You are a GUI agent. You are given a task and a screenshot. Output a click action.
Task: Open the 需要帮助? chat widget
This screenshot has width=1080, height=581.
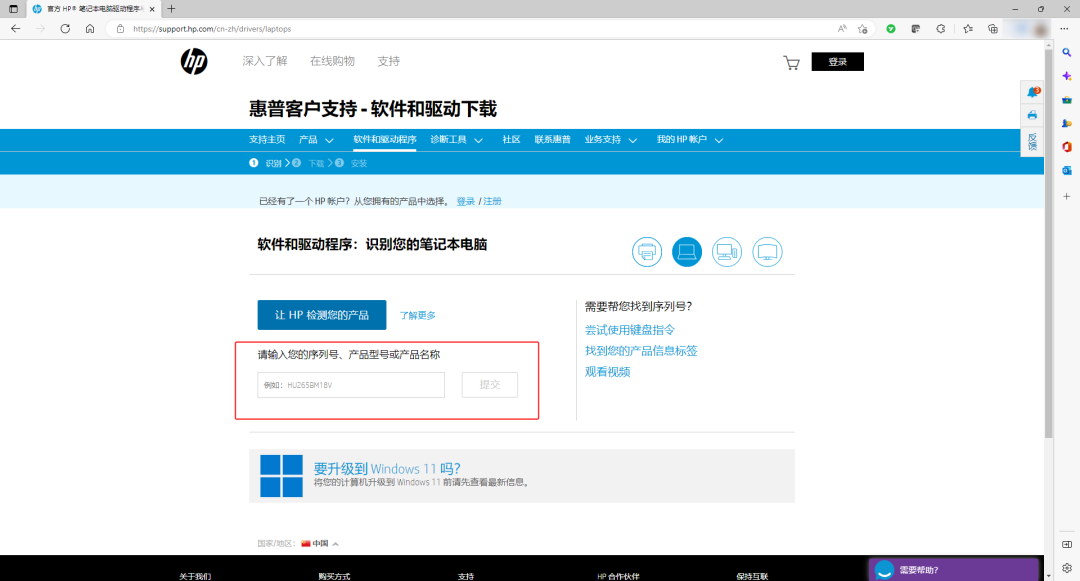pyautogui.click(x=953, y=569)
